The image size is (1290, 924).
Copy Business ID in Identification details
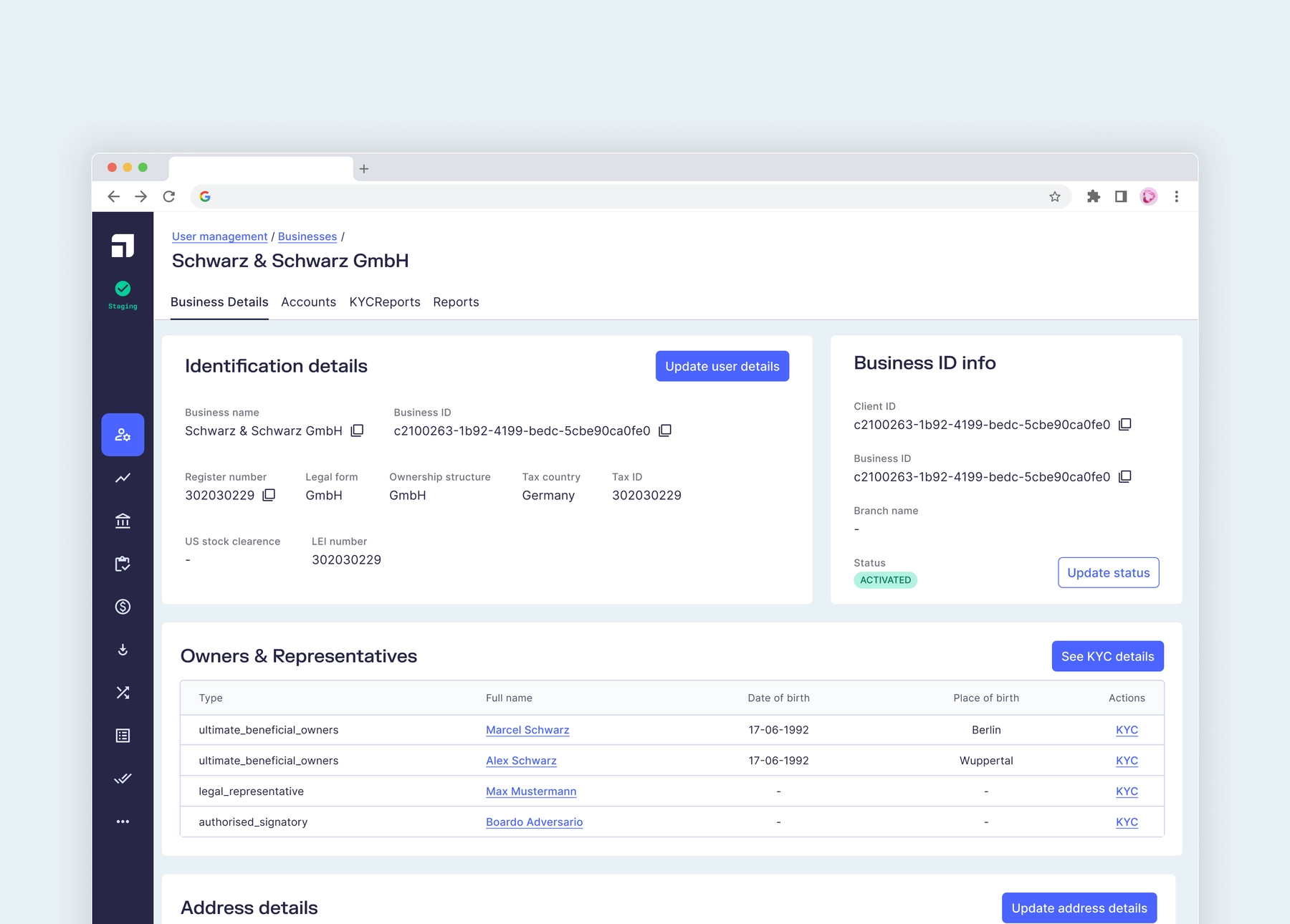click(665, 430)
